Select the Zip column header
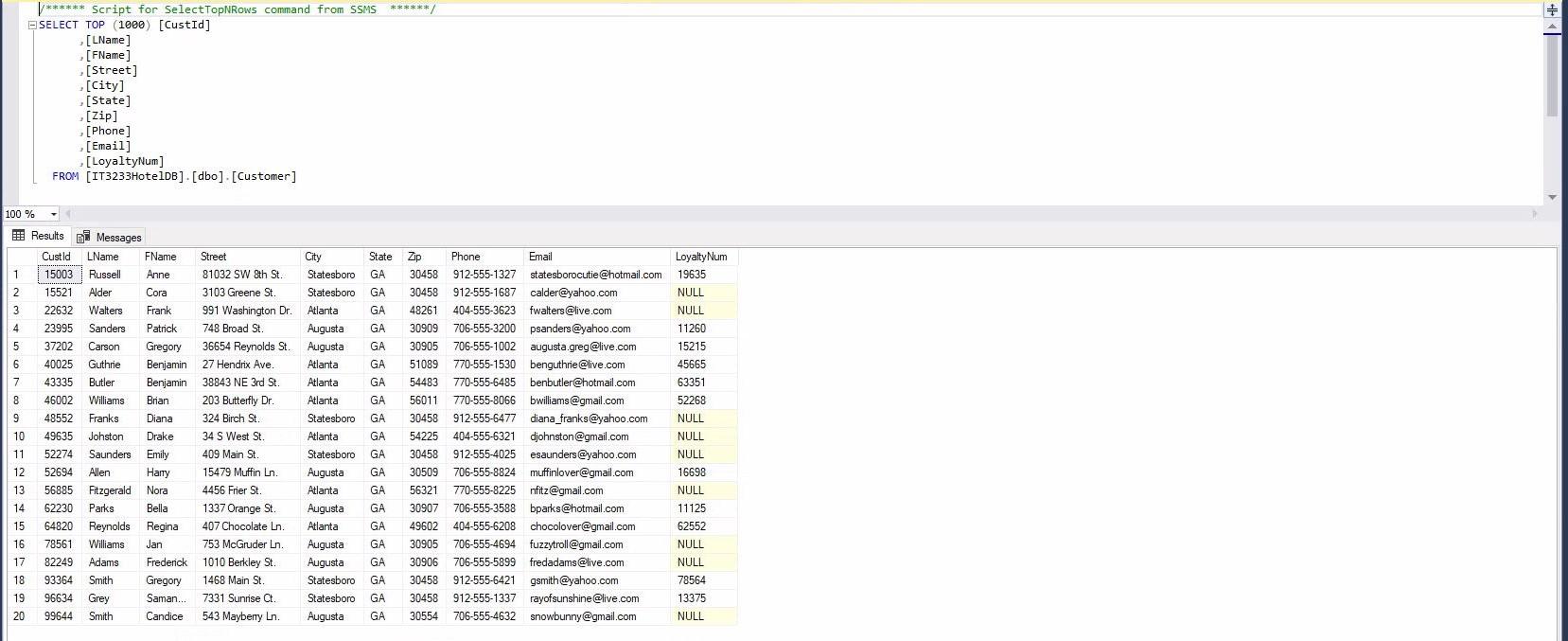 (x=424, y=257)
